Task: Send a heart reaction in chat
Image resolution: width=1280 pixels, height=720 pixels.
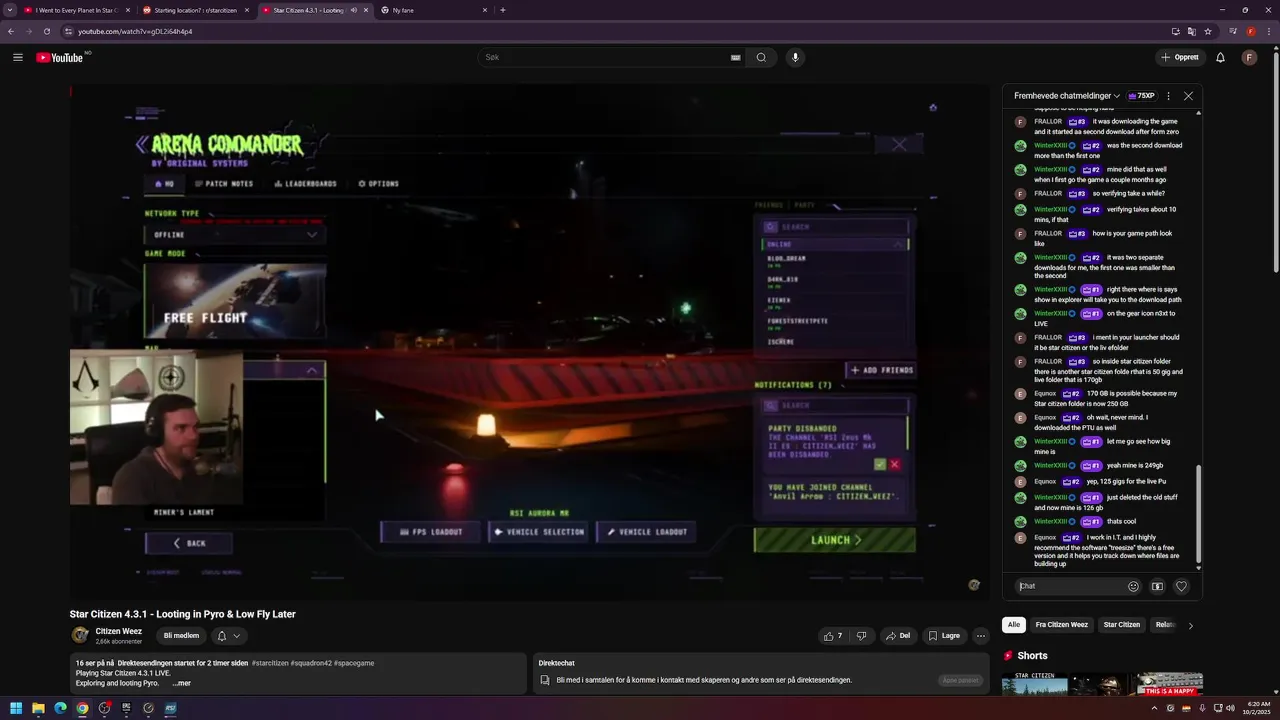Action: pyautogui.click(x=1181, y=586)
